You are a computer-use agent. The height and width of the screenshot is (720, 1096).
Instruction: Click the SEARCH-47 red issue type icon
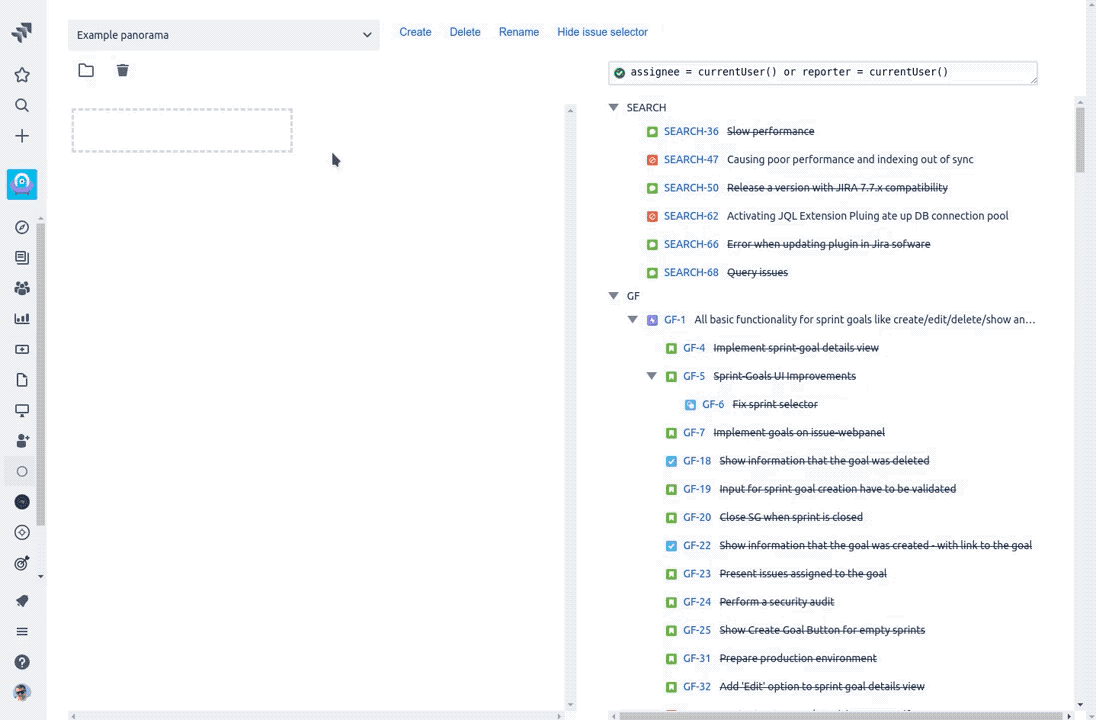[x=652, y=160]
